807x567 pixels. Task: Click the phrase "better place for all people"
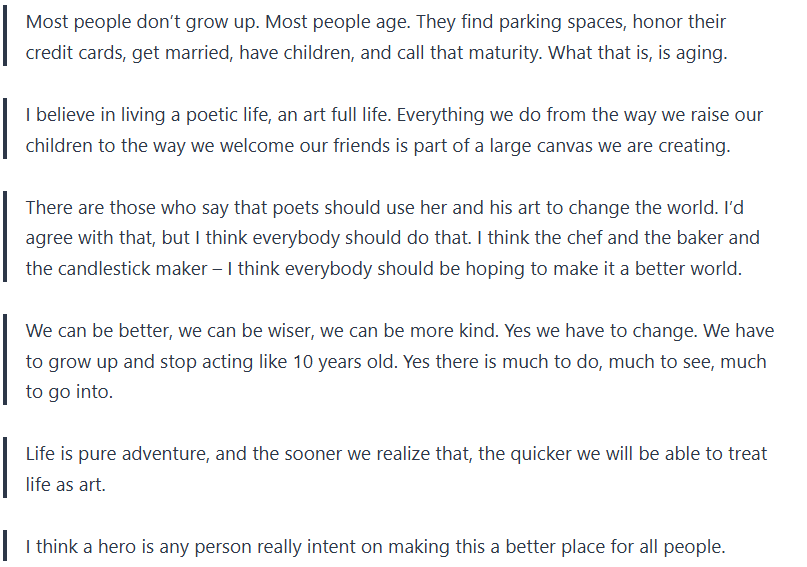[x=611, y=547]
